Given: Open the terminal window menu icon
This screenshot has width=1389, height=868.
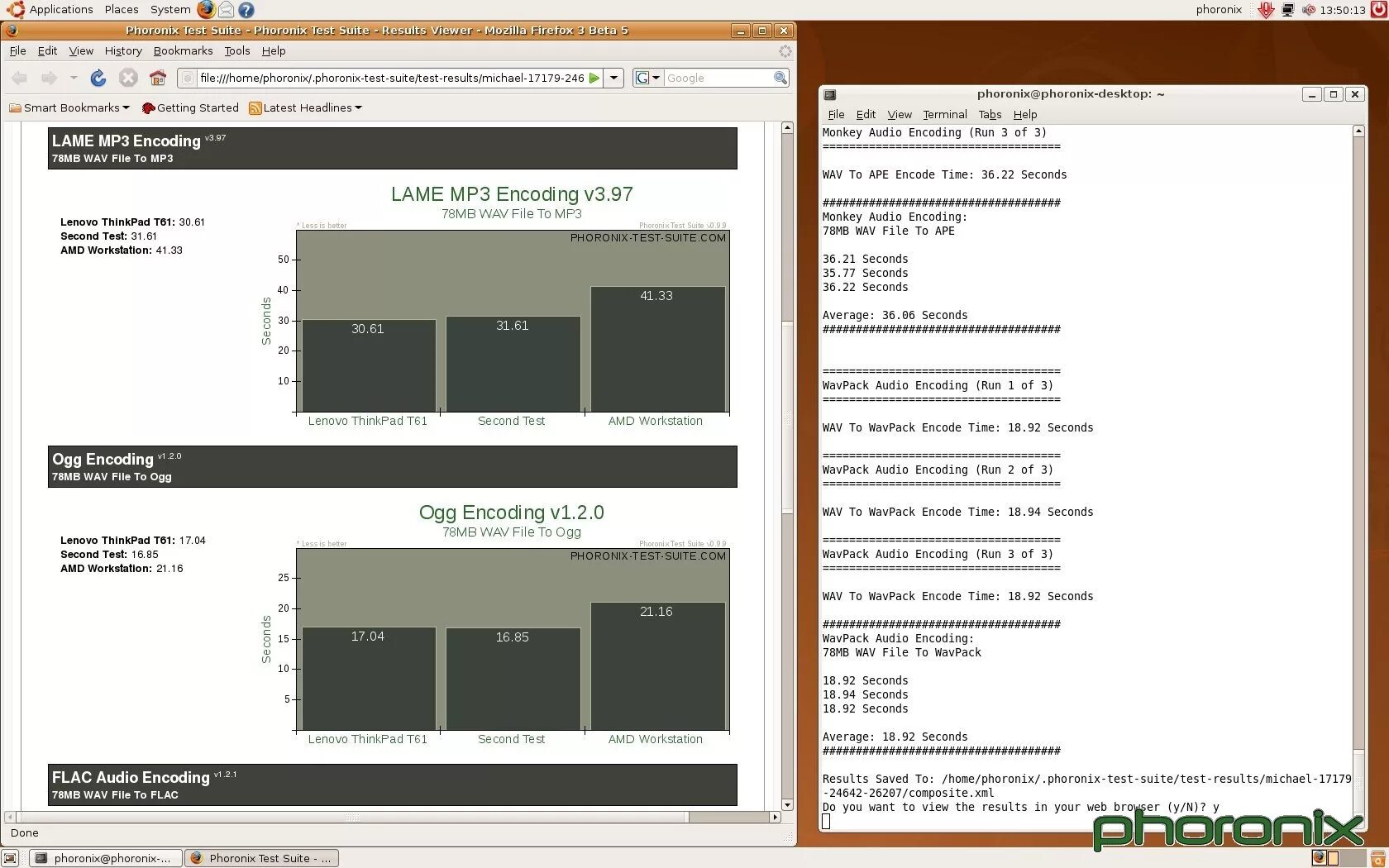Looking at the screenshot, I should 830,94.
